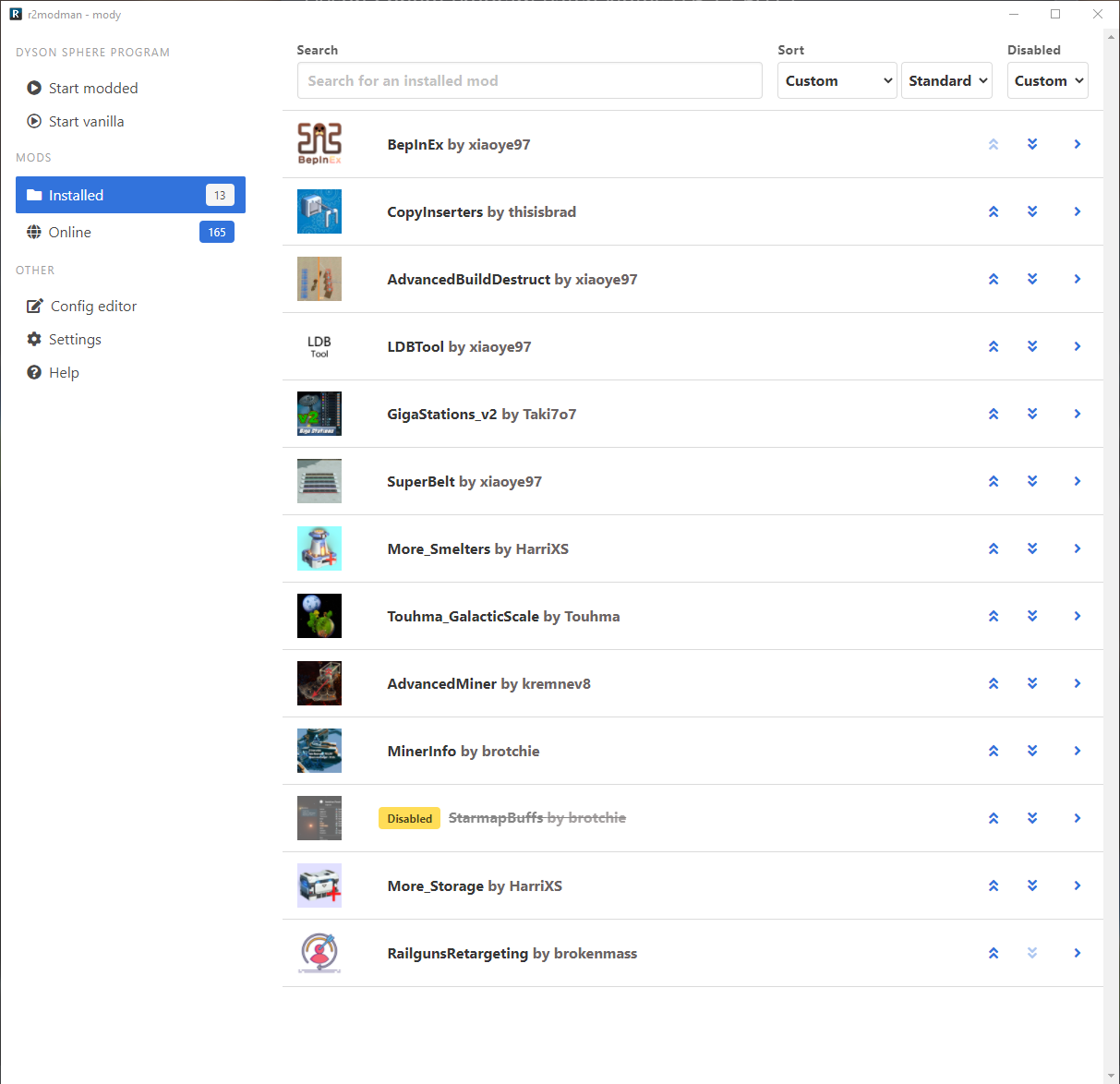1120x1084 pixels.
Task: Move AdvancedBuildDestruct down with double-down arrows
Action: pos(1032,279)
